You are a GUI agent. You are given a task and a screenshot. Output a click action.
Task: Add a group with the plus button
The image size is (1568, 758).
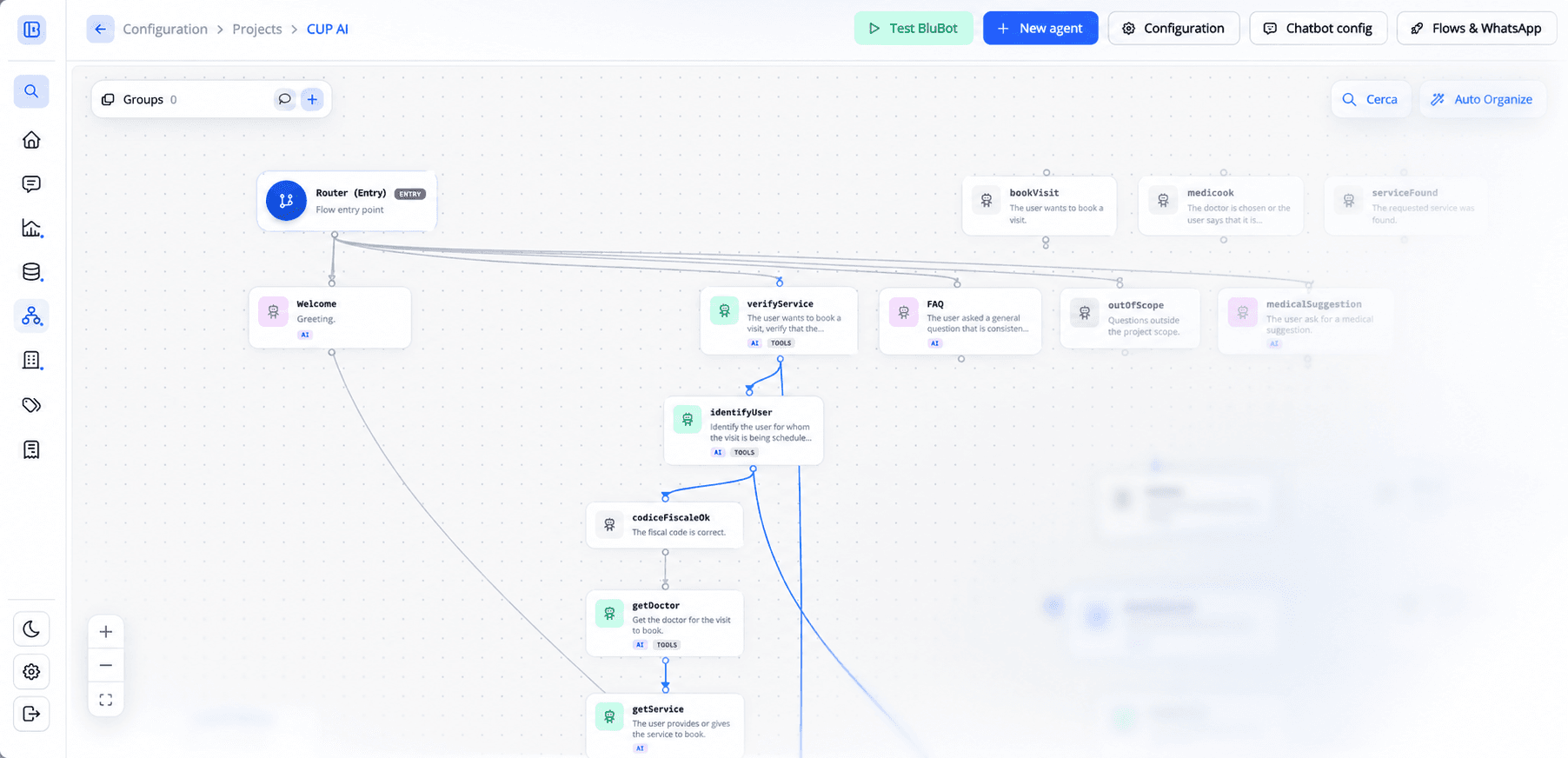point(312,99)
